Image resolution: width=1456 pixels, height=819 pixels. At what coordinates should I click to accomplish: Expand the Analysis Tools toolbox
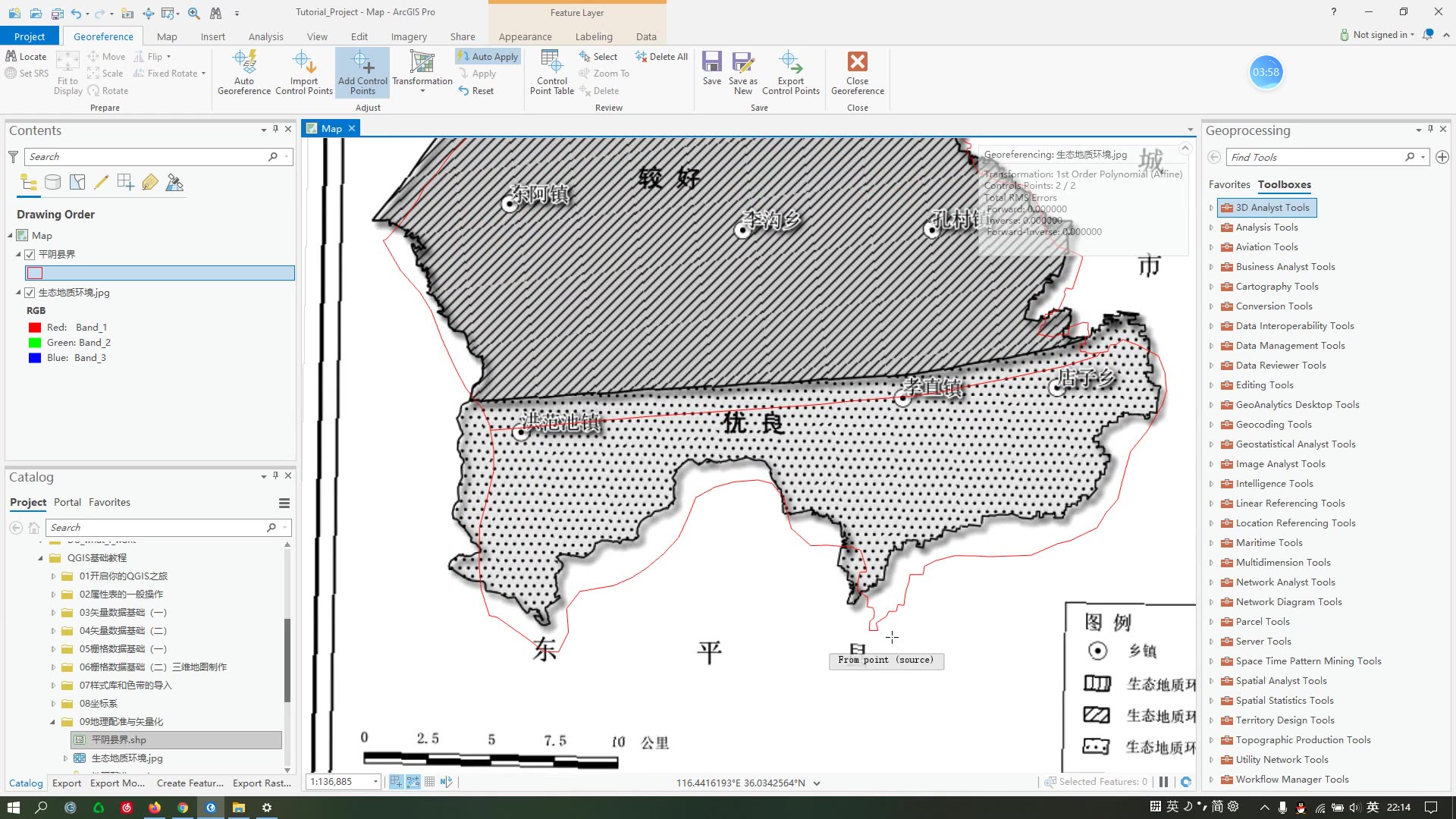tap(1211, 227)
